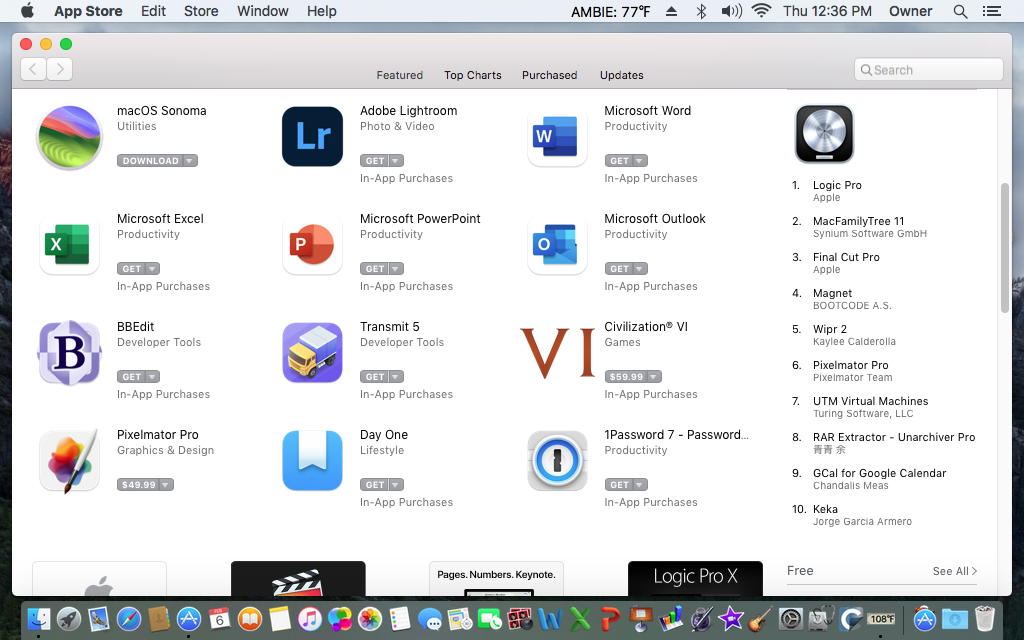Open the Owner user menu
This screenshot has height=640, width=1024.
pyautogui.click(x=910, y=11)
